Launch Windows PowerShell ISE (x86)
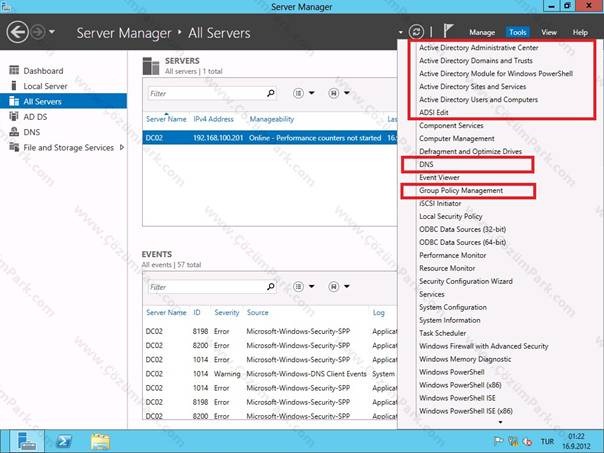Image resolution: width=604 pixels, height=453 pixels. pyautogui.click(x=466, y=411)
